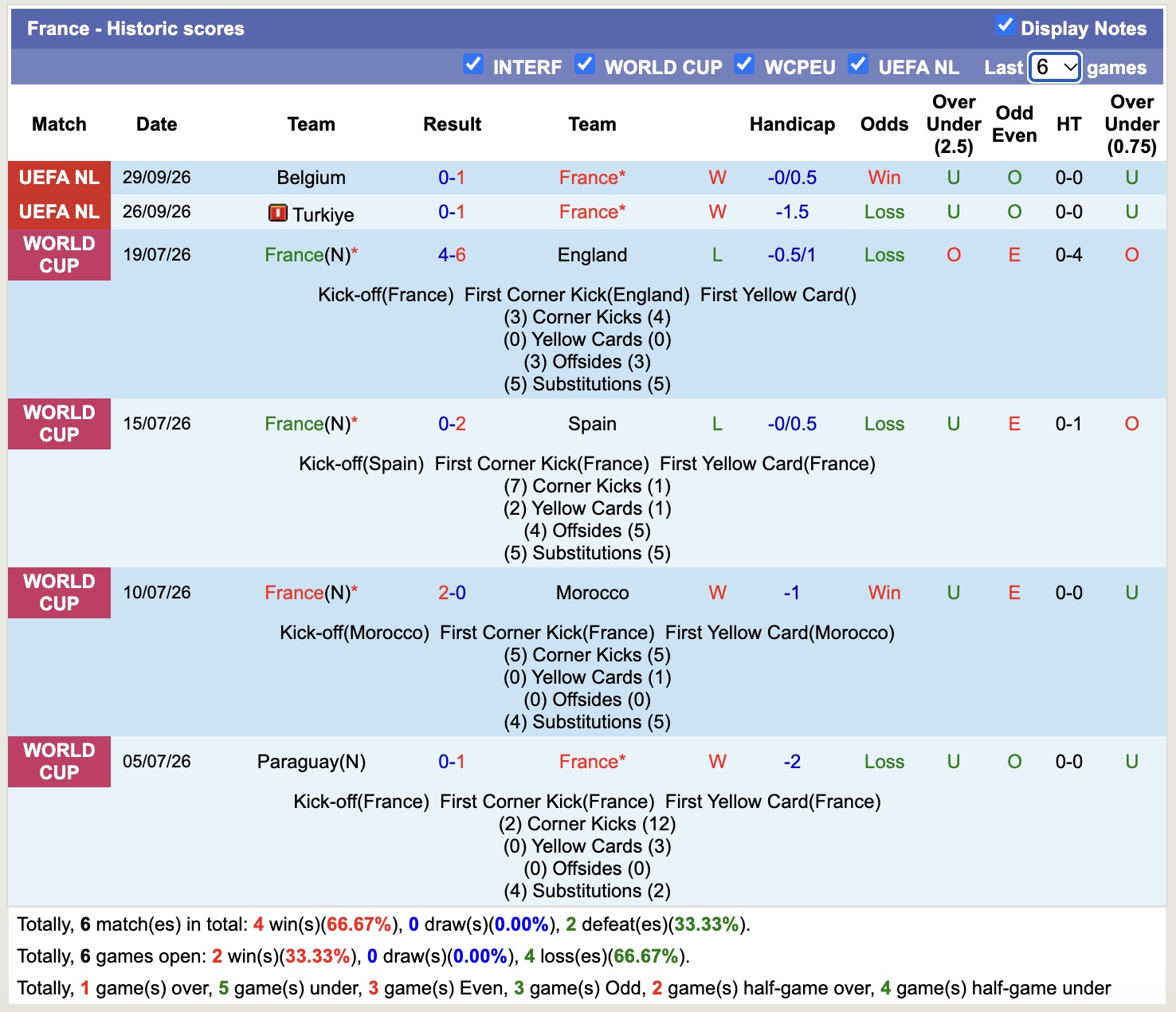Click the 0-1 half-time score for Spain match
The image size is (1176, 1012).
click(x=1068, y=424)
